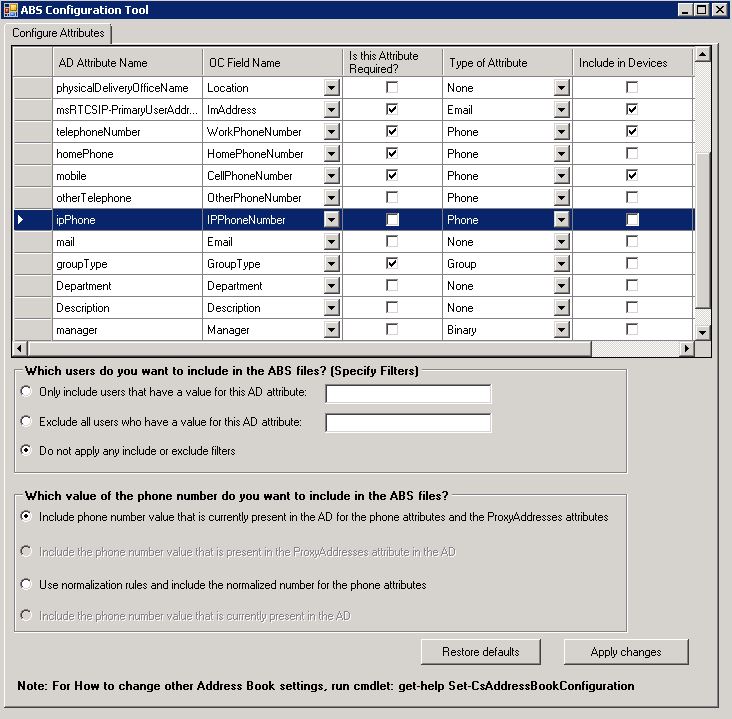Enable the Required checkbox for the mail attribute
The image size is (732, 719).
tap(392, 242)
